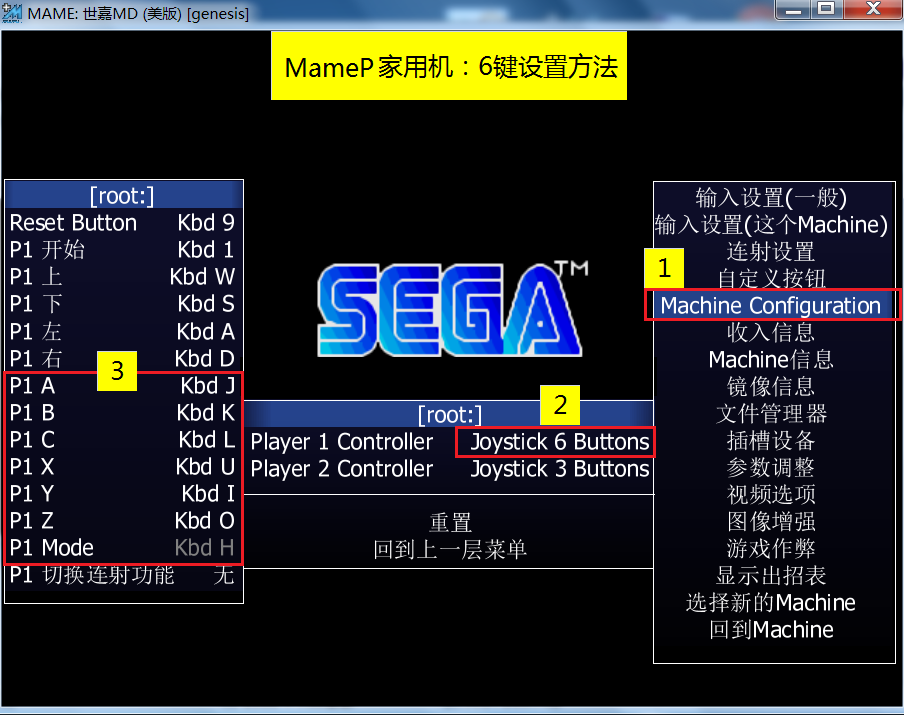Click [root:] header of configuration menu
Viewport: 904px width, 715px height.
[x=450, y=415]
